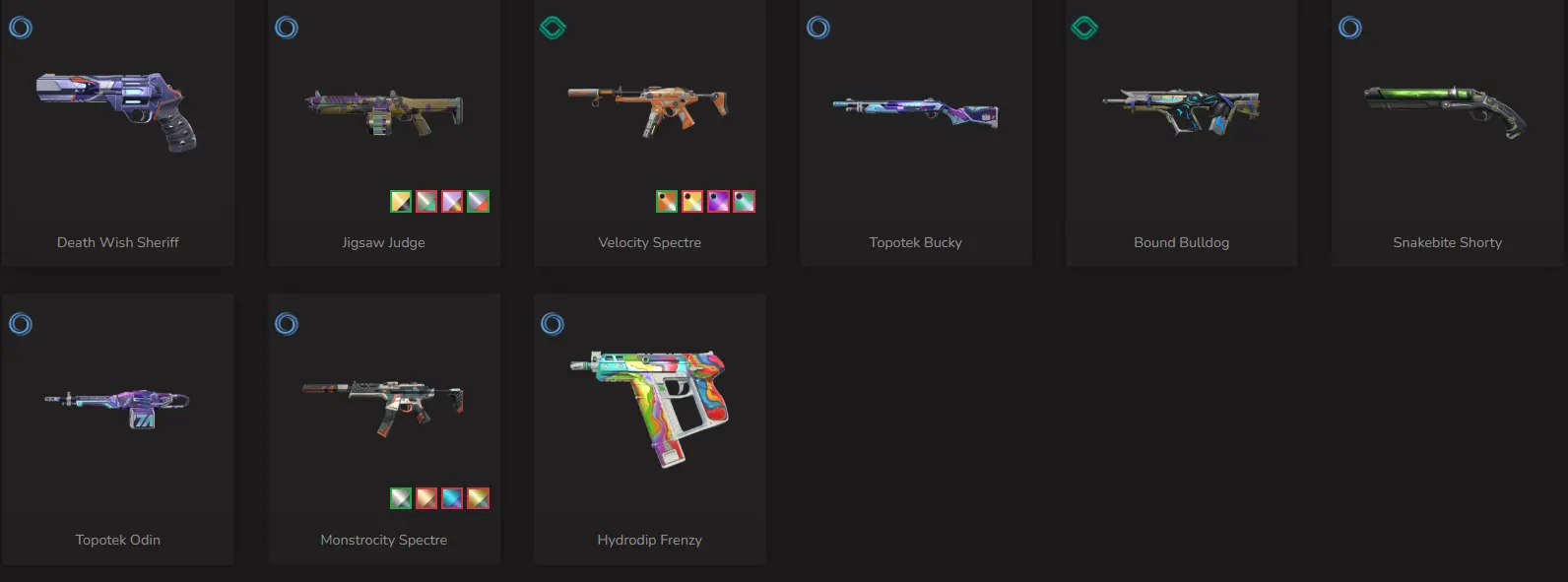This screenshot has width=1568, height=582.
Task: Select the blue-pink variant swatch of Monstrocity Spectre
Action: tap(452, 498)
